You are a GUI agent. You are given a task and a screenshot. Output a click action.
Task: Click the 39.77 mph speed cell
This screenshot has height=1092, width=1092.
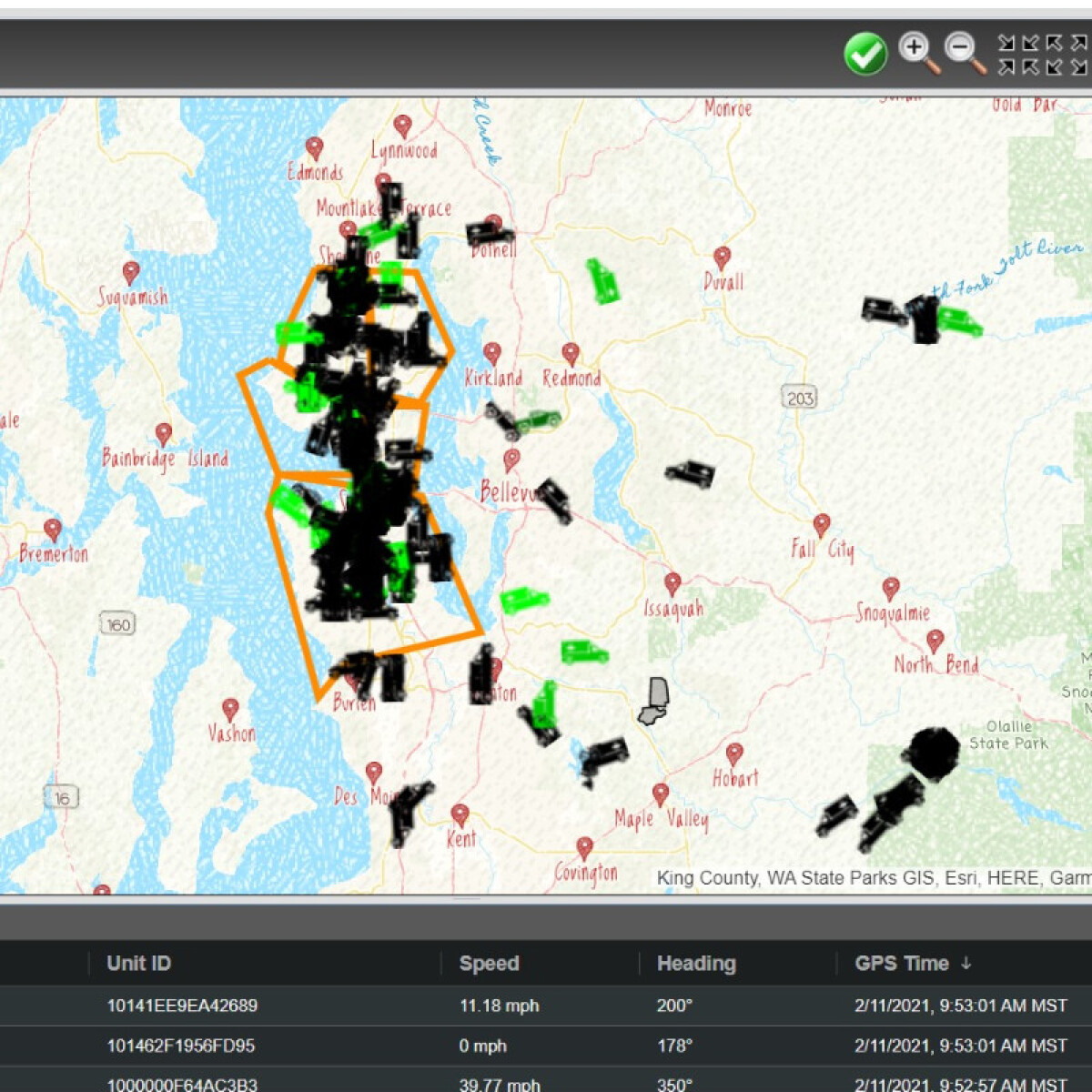tap(500, 1084)
